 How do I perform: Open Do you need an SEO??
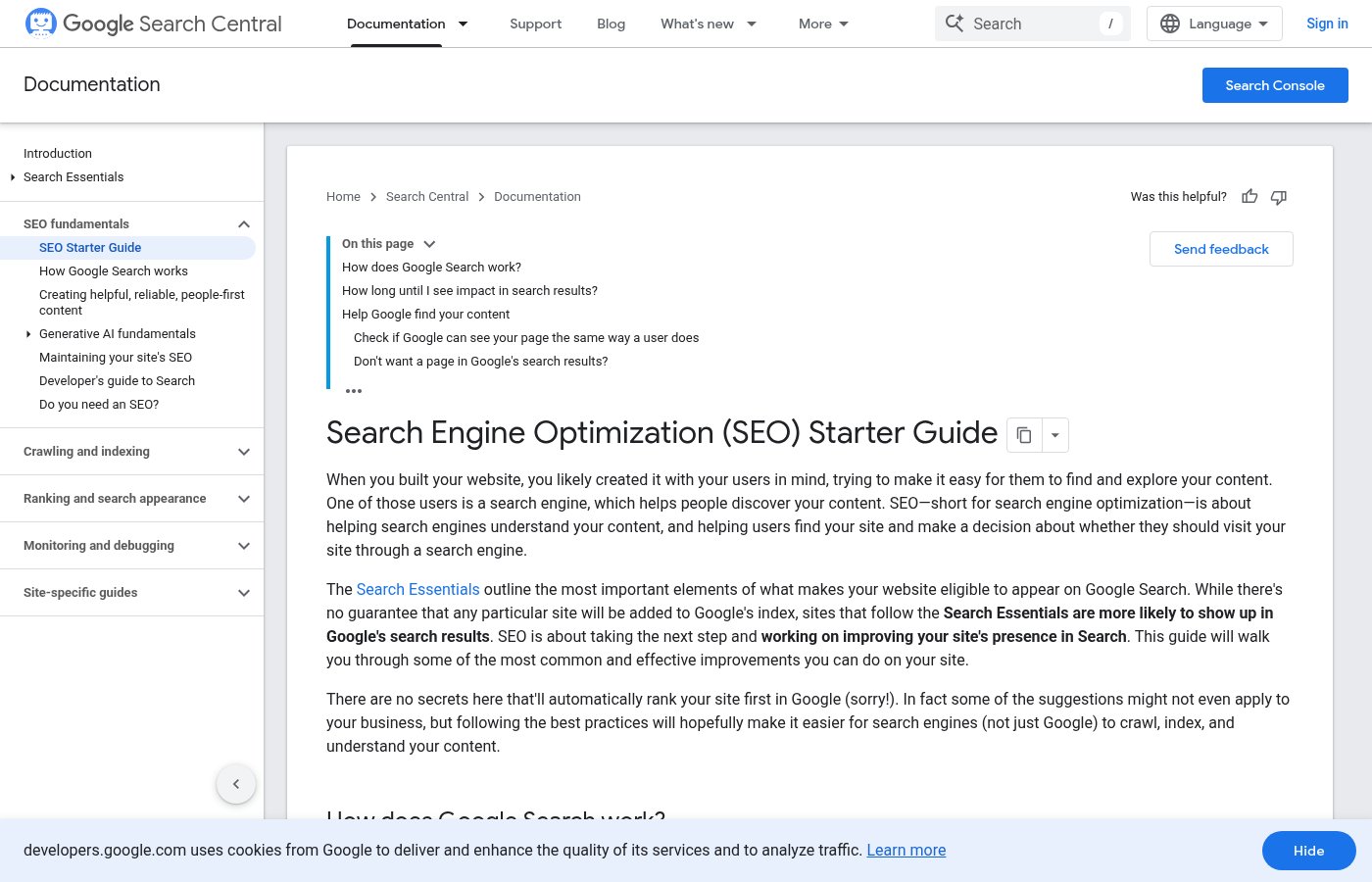[99, 405]
